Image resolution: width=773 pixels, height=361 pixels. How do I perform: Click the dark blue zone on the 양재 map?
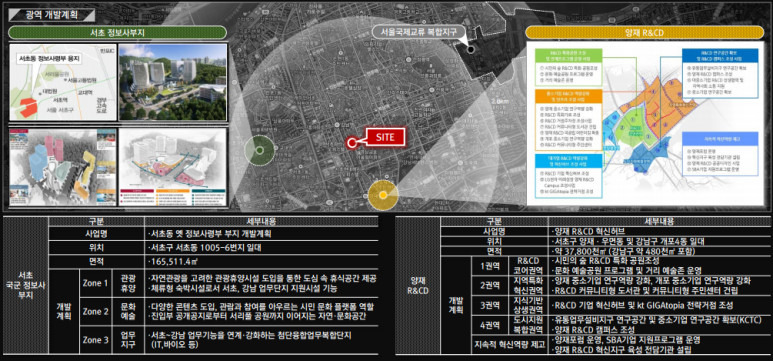pos(647,153)
